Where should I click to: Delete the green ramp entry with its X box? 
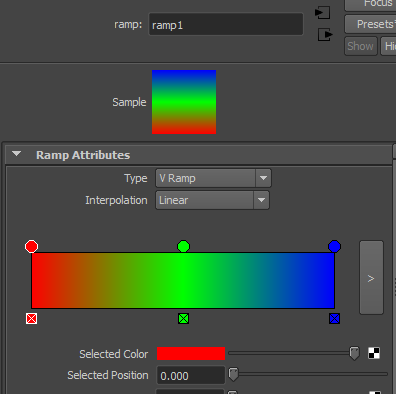pos(183,319)
